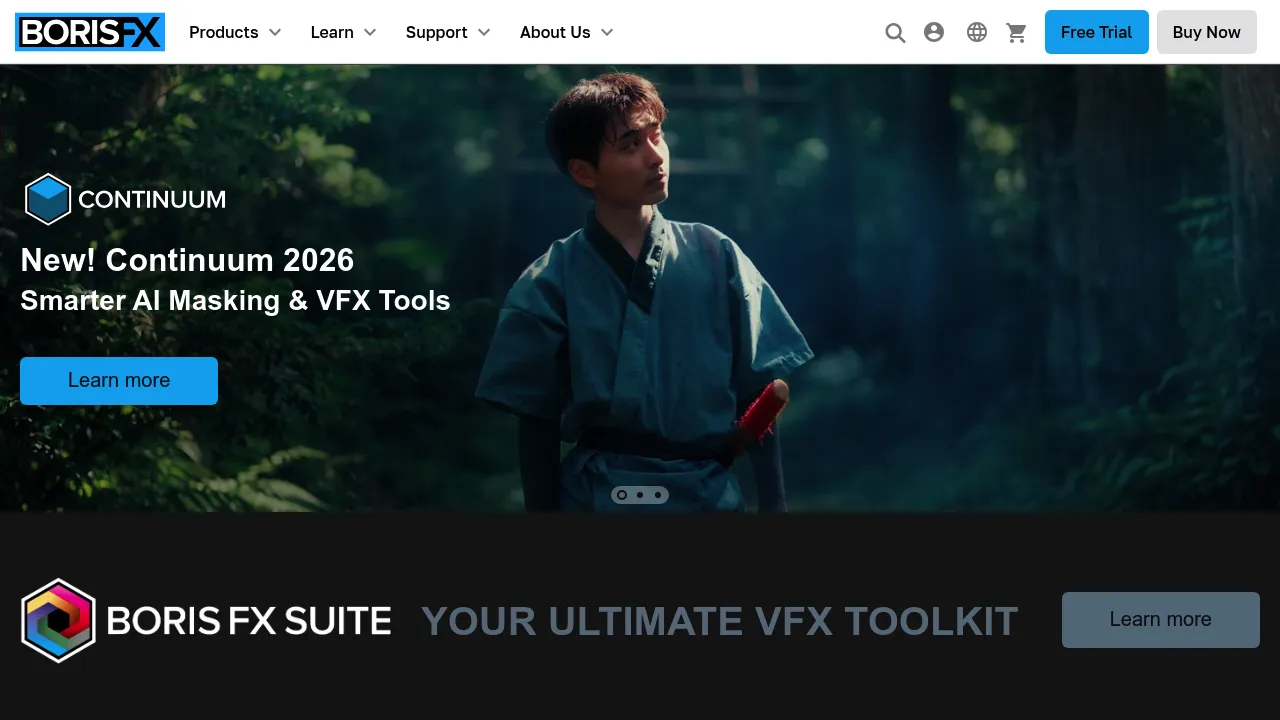Select the third carousel slide dot
Image resolution: width=1280 pixels, height=720 pixels.
658,495
